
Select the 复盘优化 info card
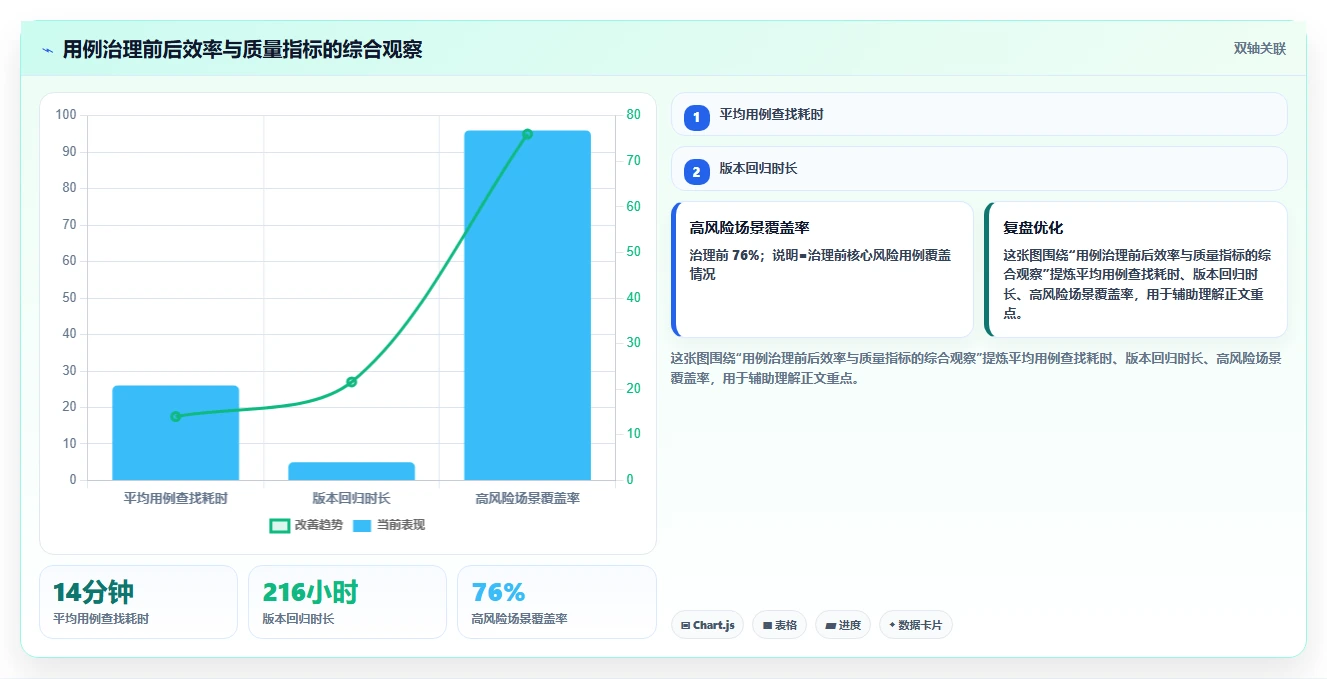(1136, 270)
